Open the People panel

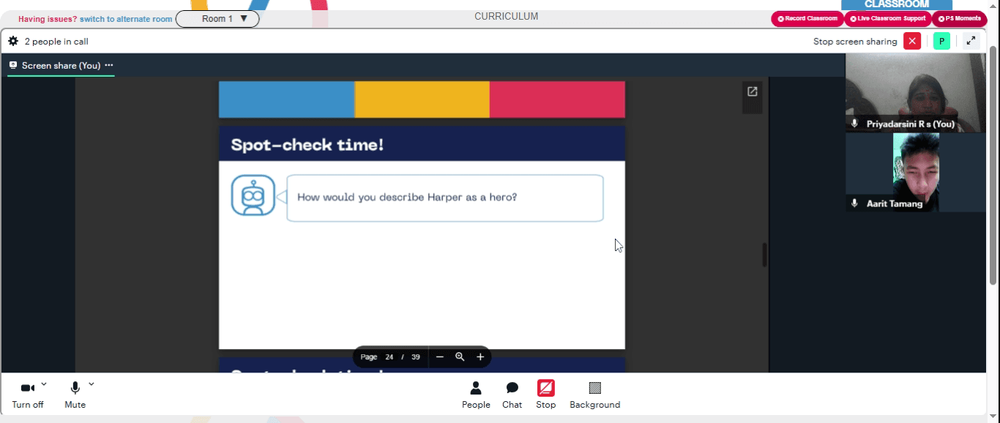(x=476, y=395)
